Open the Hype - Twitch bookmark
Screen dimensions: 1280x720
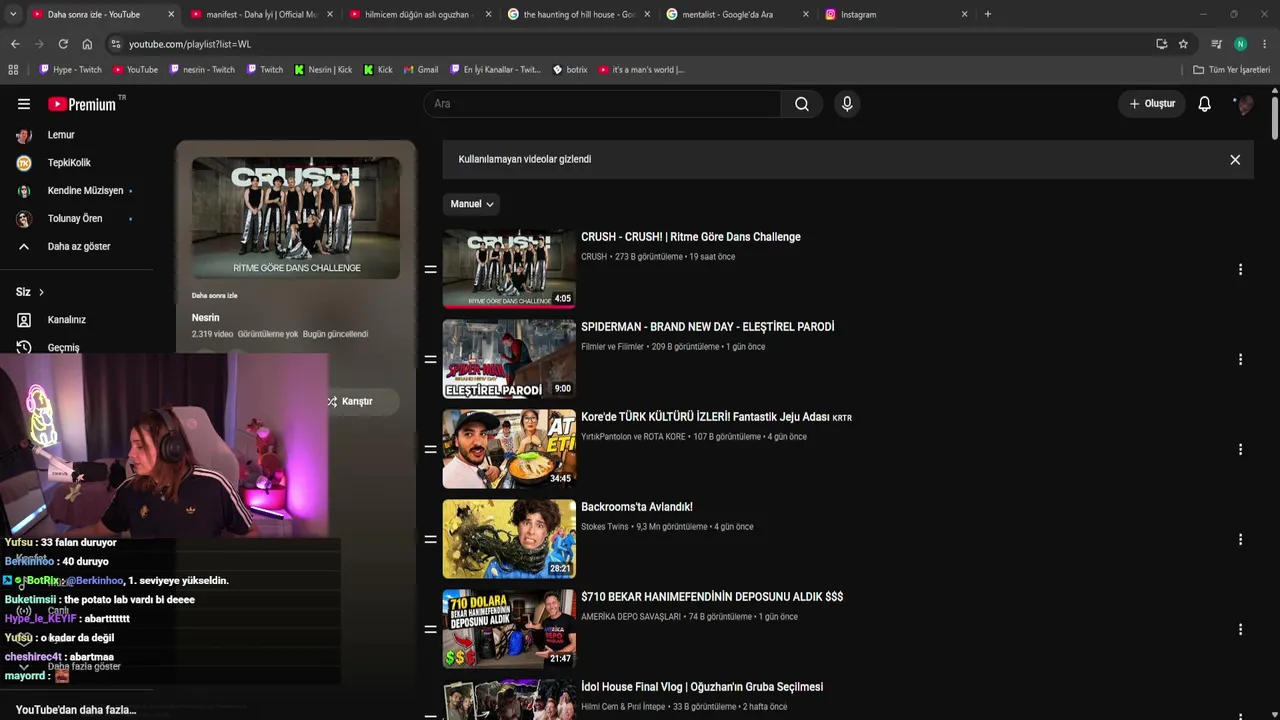(x=70, y=70)
